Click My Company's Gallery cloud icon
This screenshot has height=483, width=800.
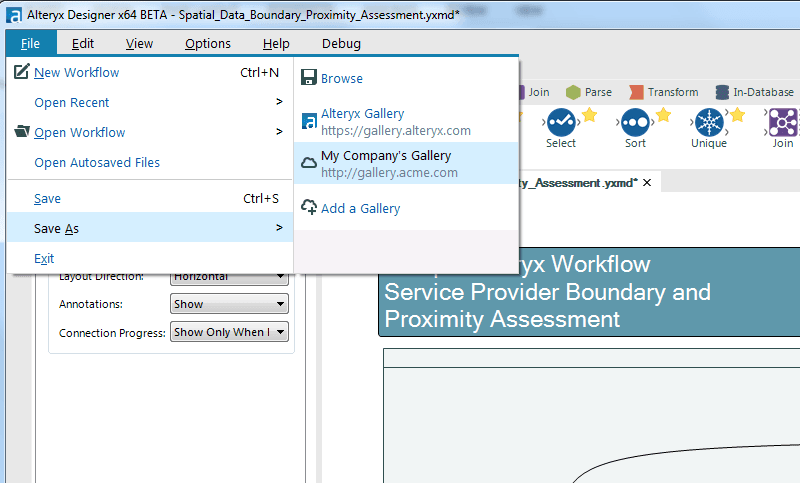309,163
